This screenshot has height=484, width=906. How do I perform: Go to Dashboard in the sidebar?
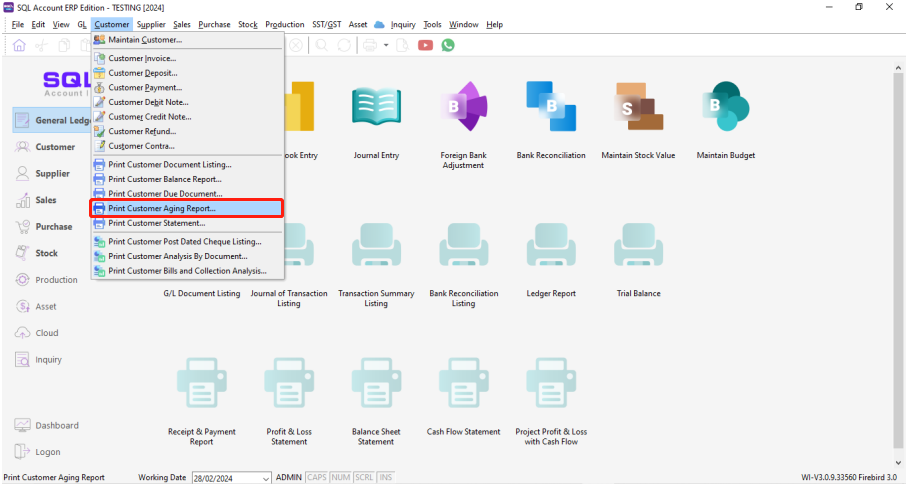pos(56,425)
